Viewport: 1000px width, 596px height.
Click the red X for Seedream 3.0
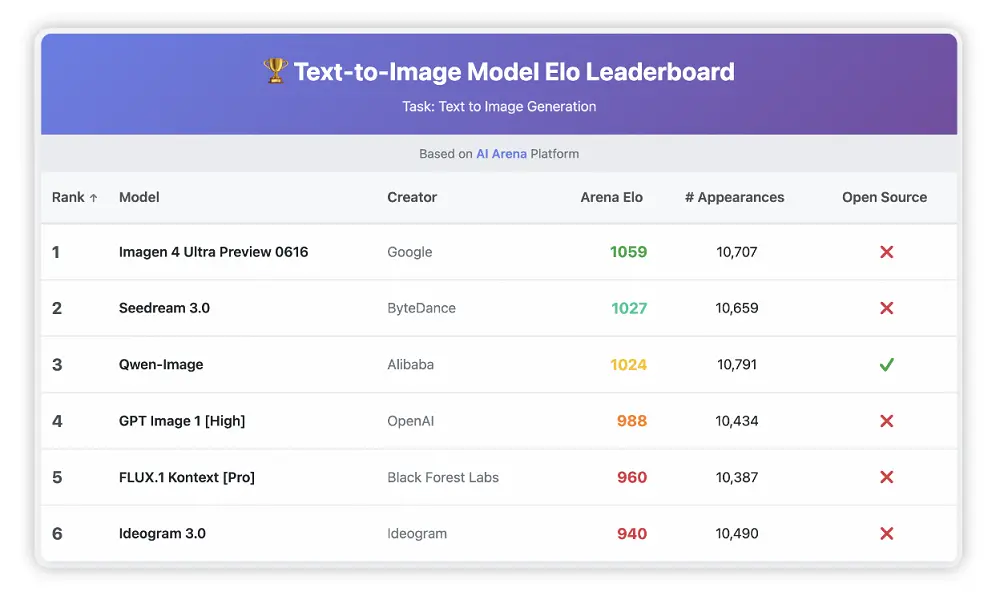886,308
